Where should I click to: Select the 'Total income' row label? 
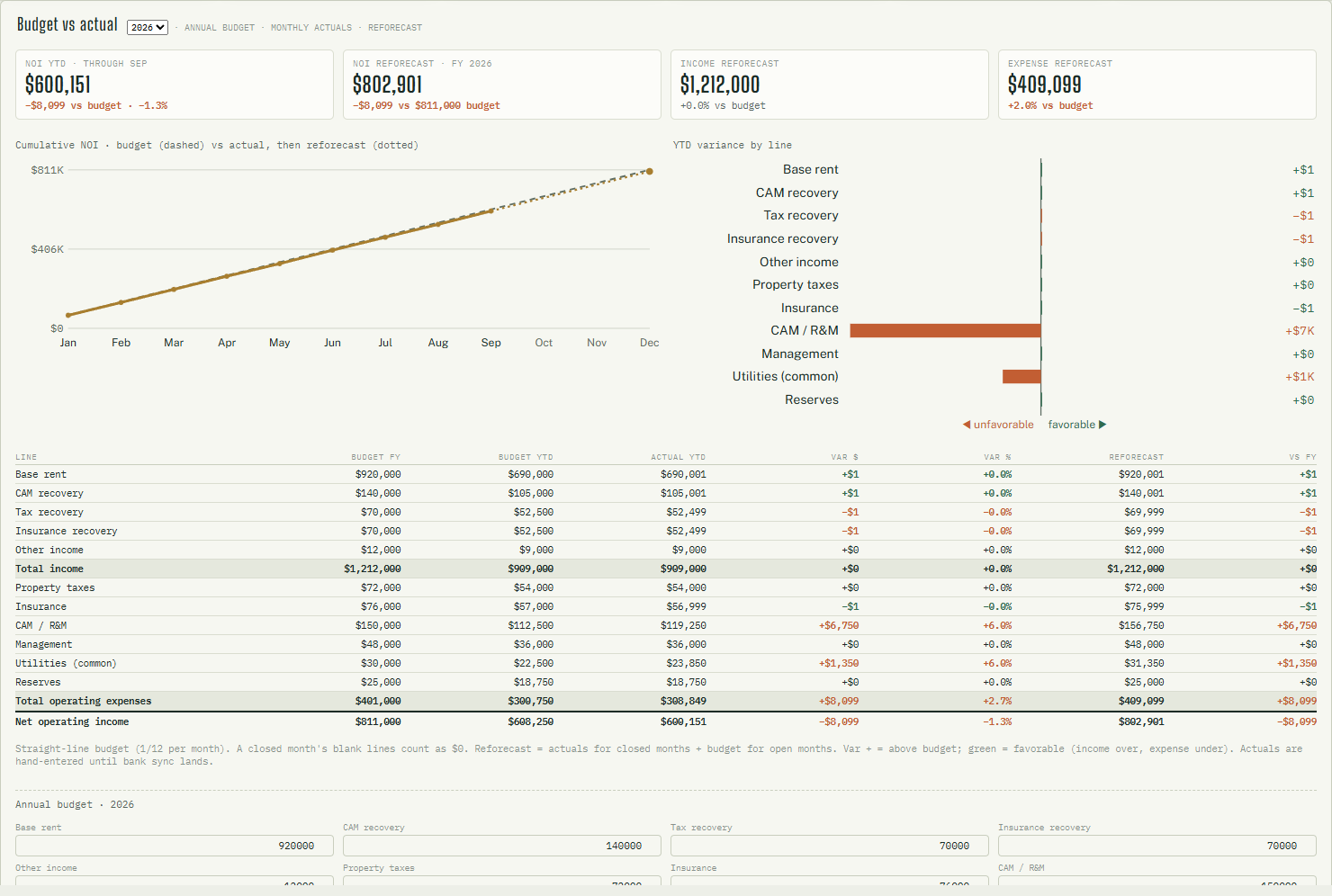(49, 569)
